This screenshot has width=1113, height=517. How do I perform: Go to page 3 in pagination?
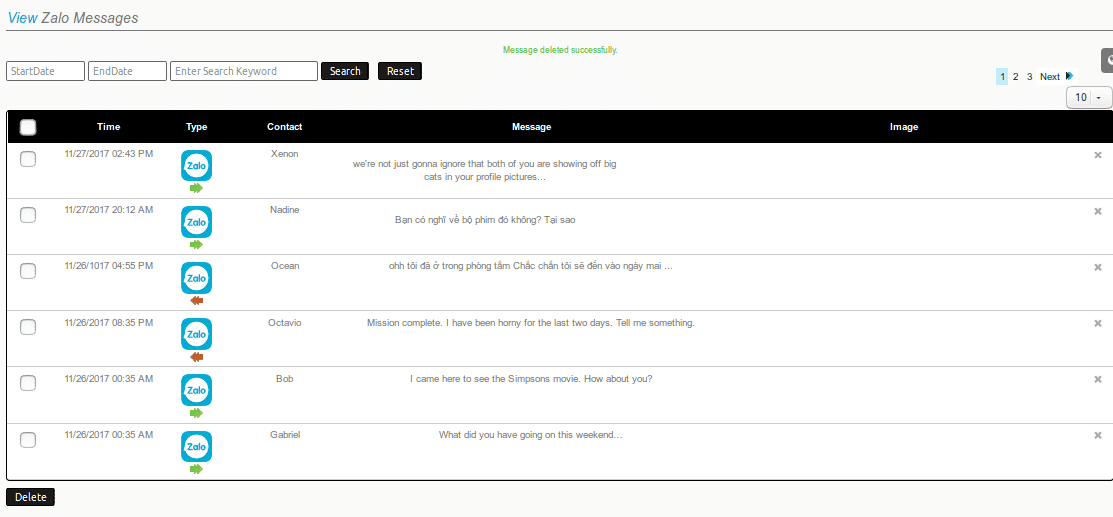[1029, 77]
